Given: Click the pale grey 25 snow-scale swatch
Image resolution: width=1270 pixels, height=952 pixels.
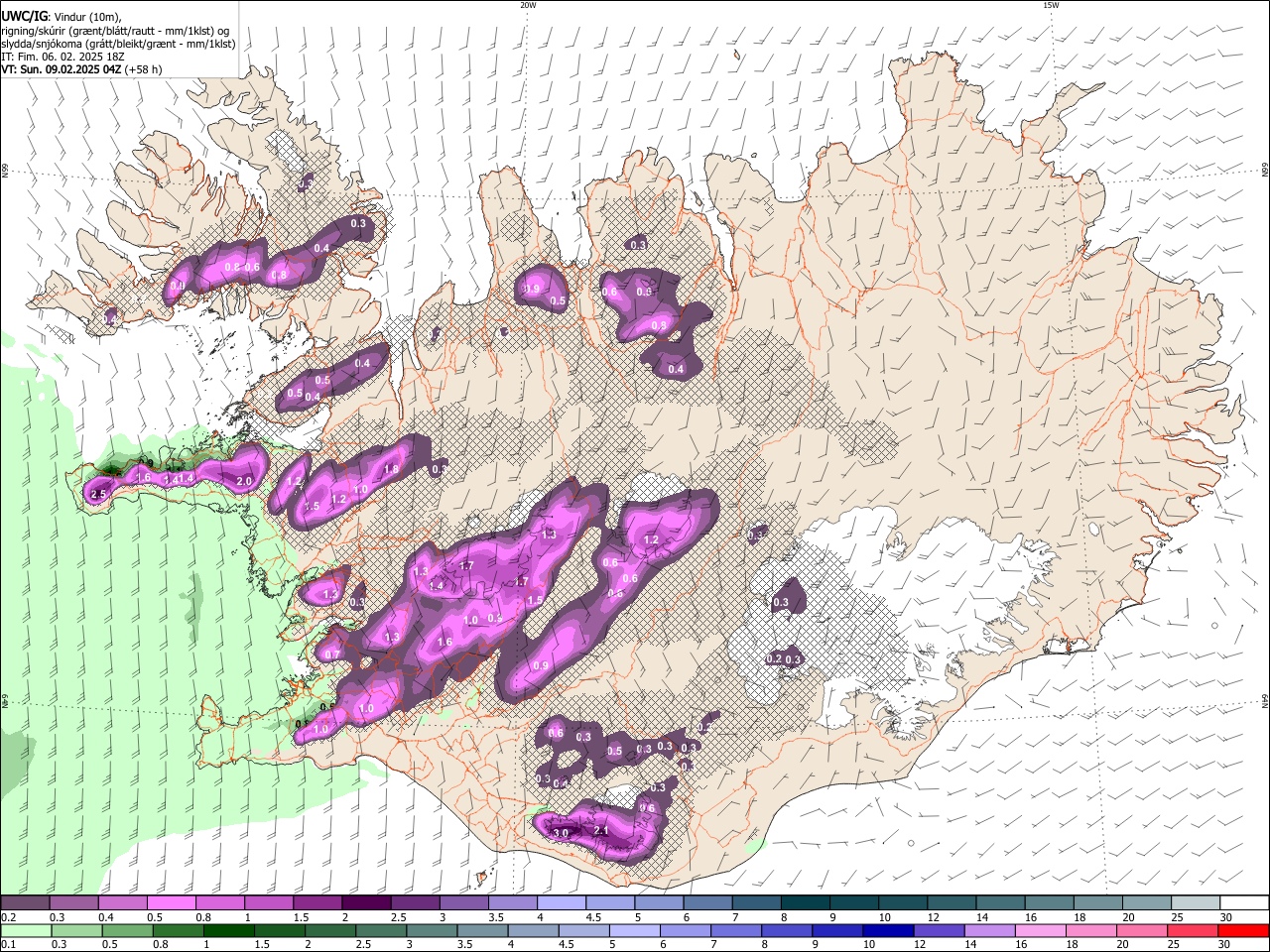Looking at the screenshot, I should (1195, 903).
